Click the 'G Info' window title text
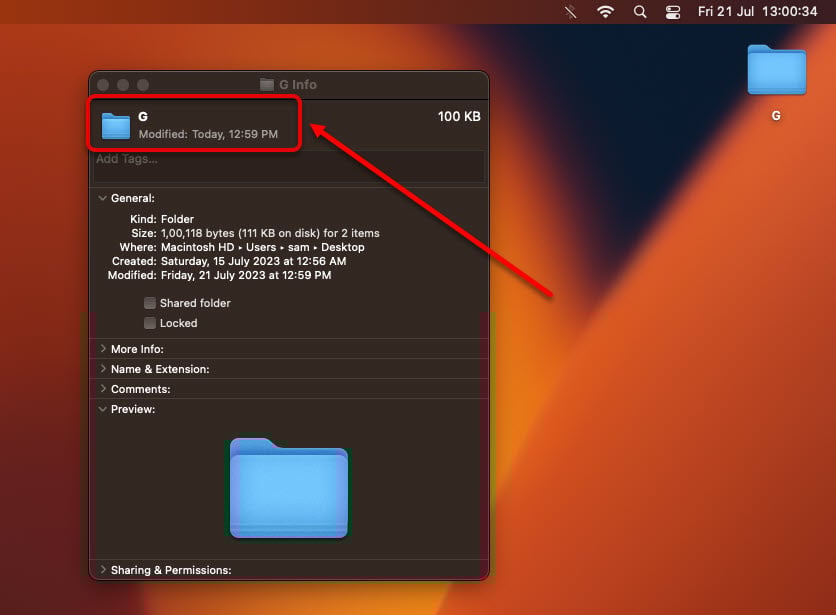The width and height of the screenshot is (836, 615). tap(298, 84)
